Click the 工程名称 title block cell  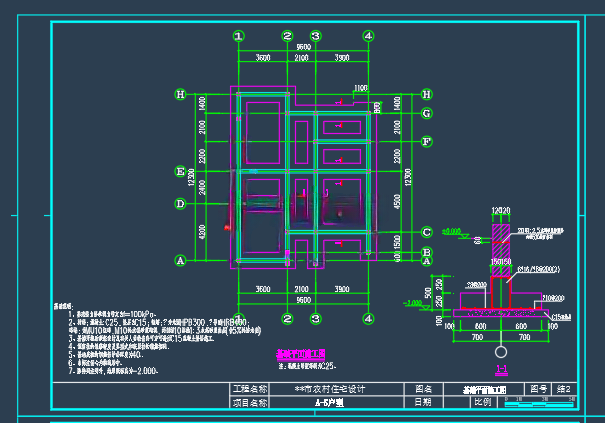tap(250, 389)
